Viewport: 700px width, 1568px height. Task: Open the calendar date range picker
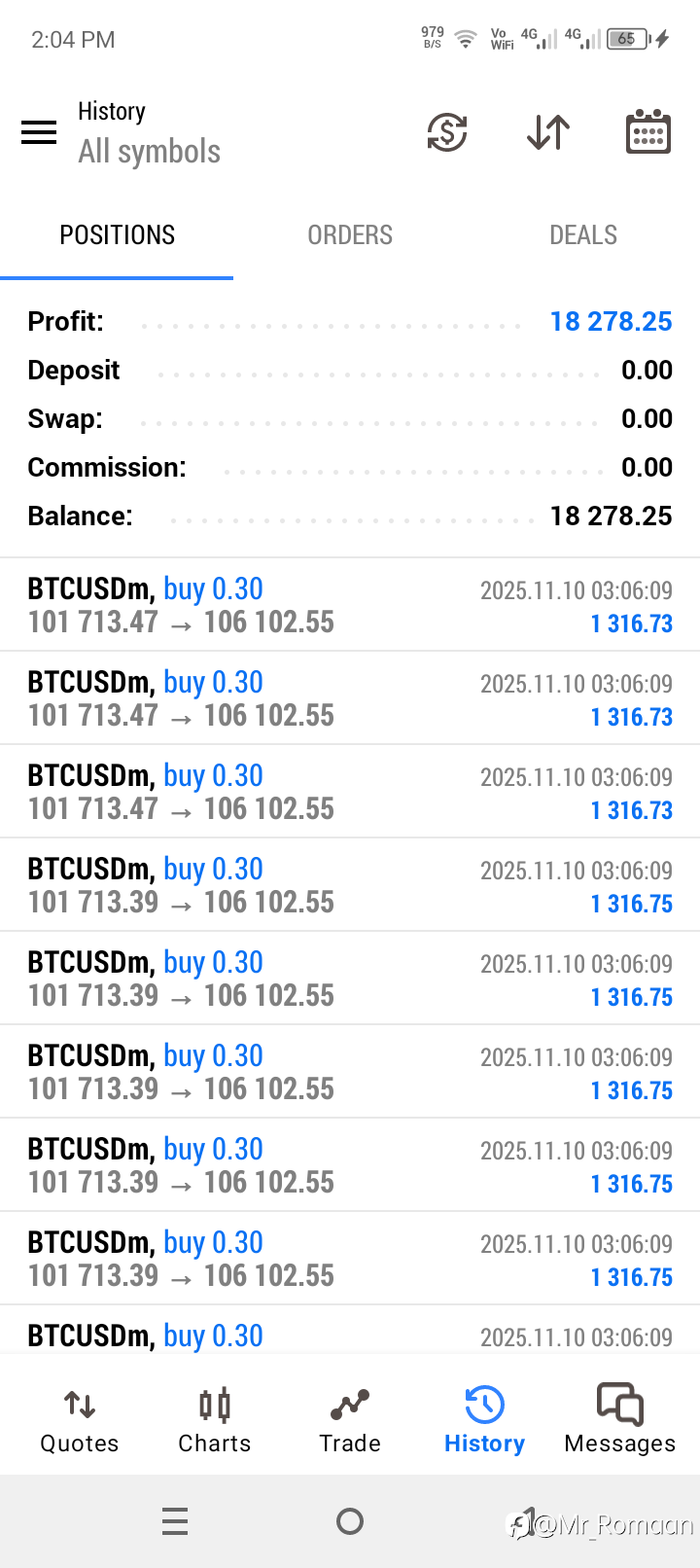coord(647,132)
